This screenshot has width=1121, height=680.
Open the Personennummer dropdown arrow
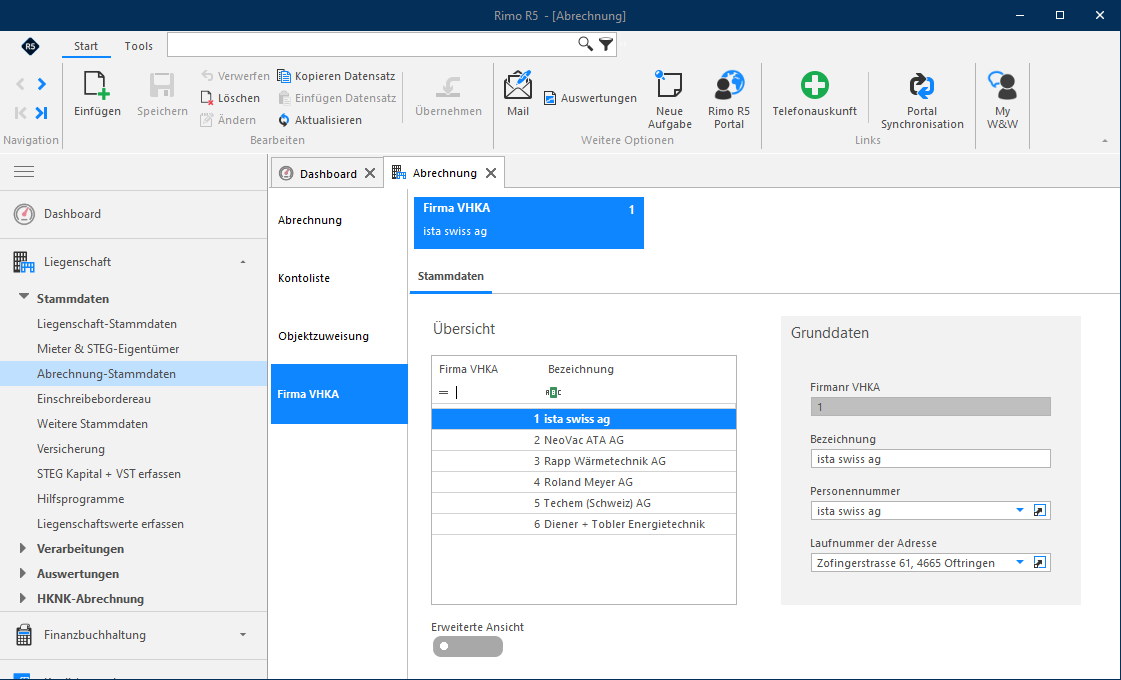click(x=1020, y=511)
